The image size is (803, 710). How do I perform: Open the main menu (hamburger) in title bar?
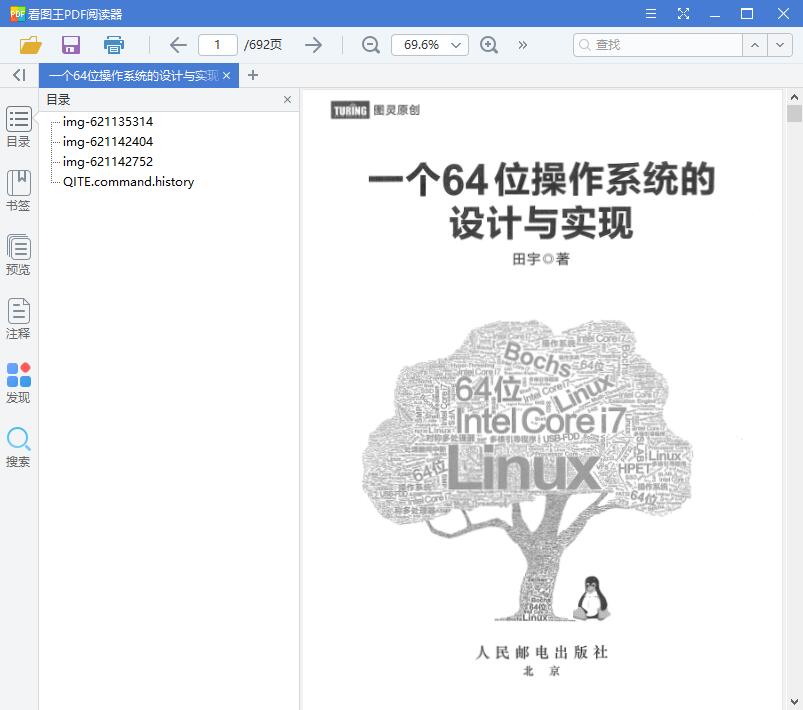pos(651,13)
